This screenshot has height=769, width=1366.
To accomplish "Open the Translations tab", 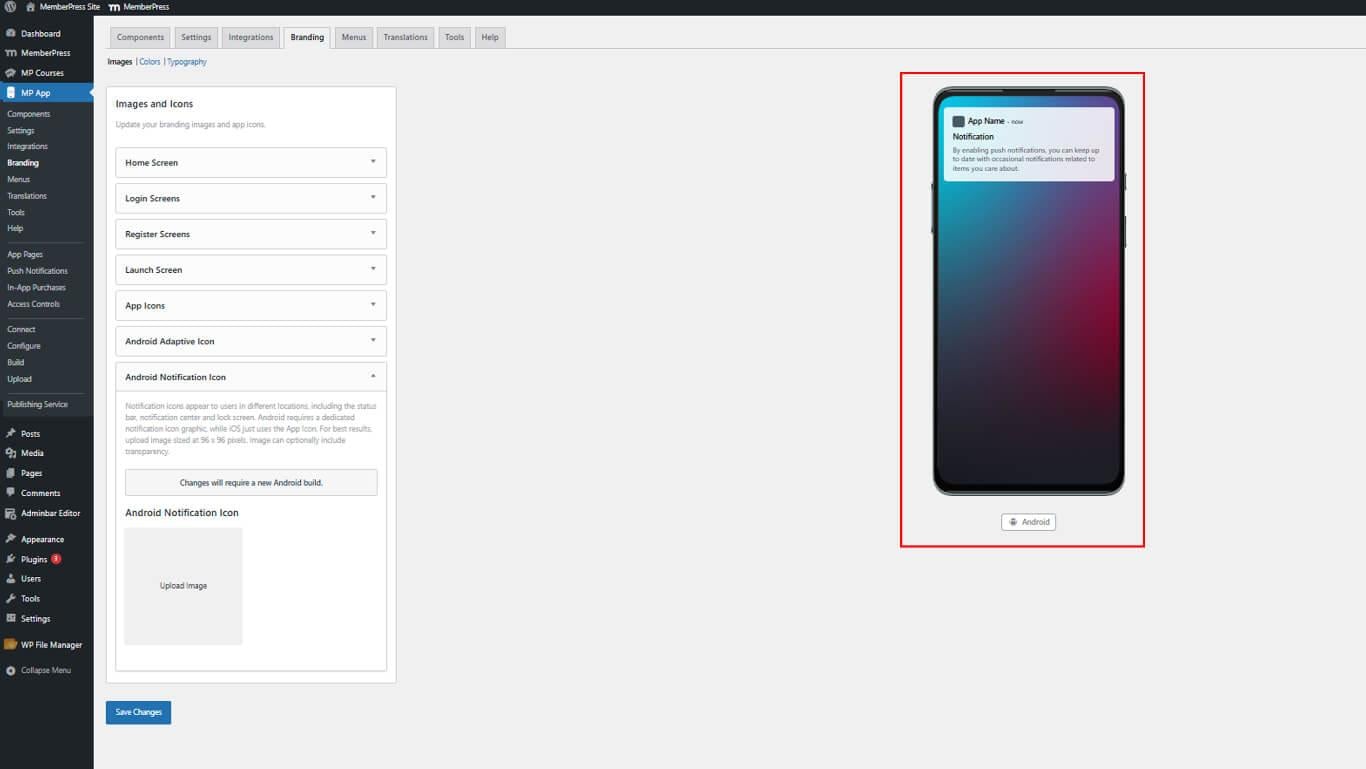I will pos(405,38).
